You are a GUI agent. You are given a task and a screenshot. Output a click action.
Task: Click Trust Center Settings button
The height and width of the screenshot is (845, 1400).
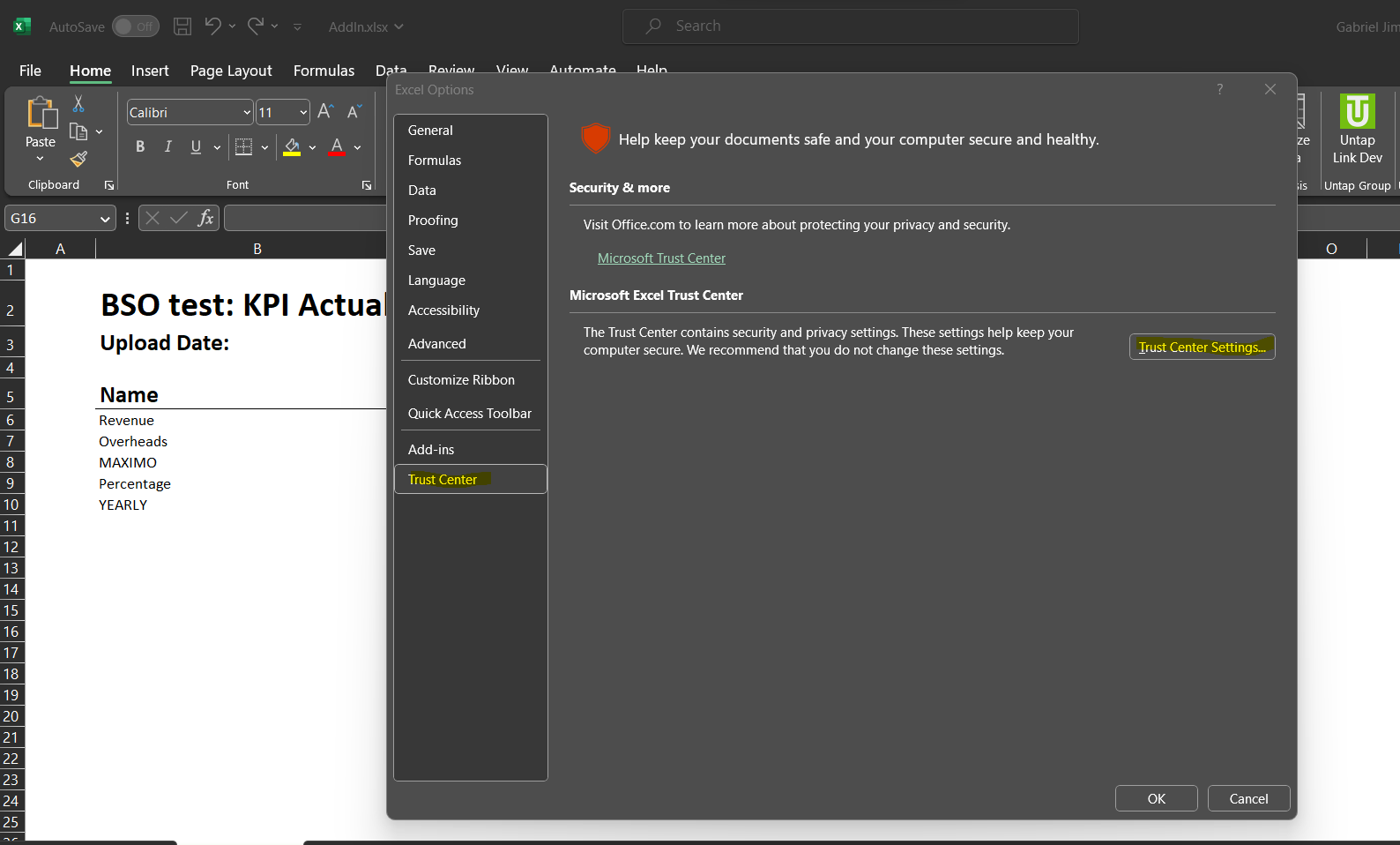1202,347
